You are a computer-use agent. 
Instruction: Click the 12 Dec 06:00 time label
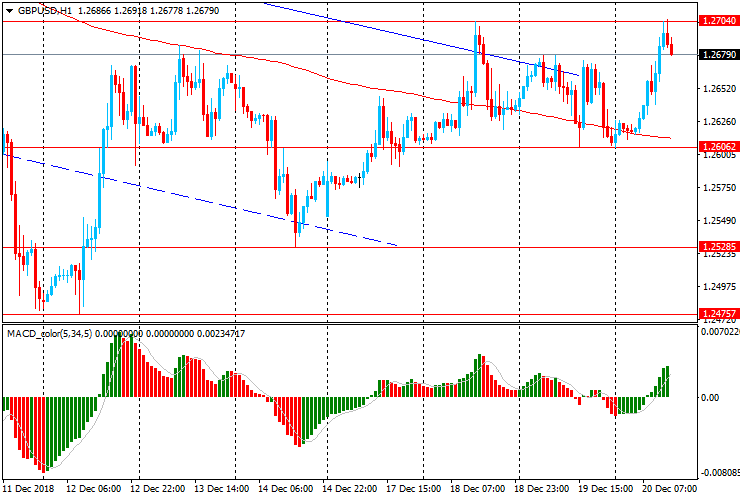(93, 489)
